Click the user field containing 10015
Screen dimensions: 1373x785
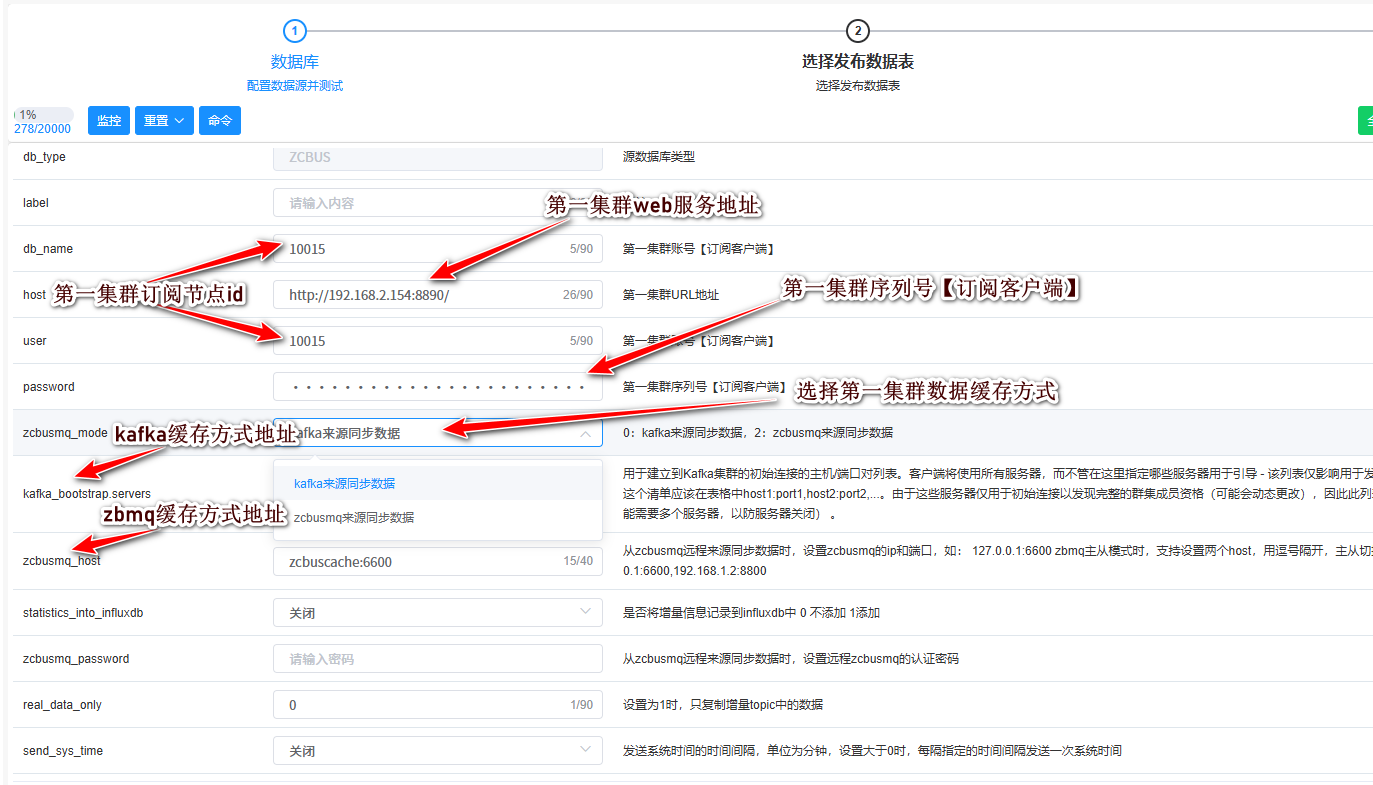pos(420,341)
